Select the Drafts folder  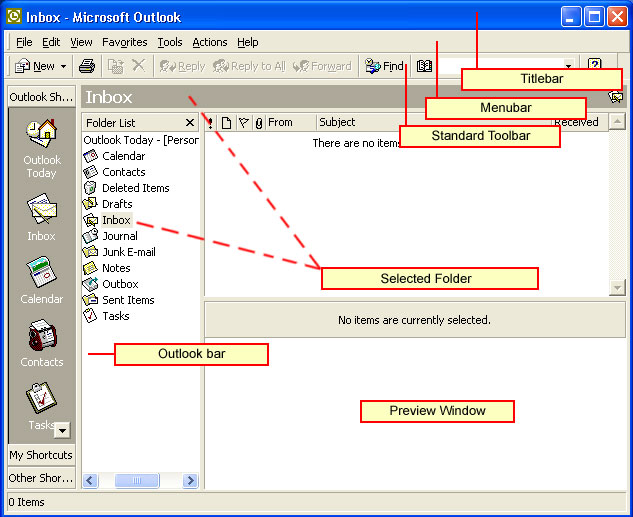coord(108,204)
